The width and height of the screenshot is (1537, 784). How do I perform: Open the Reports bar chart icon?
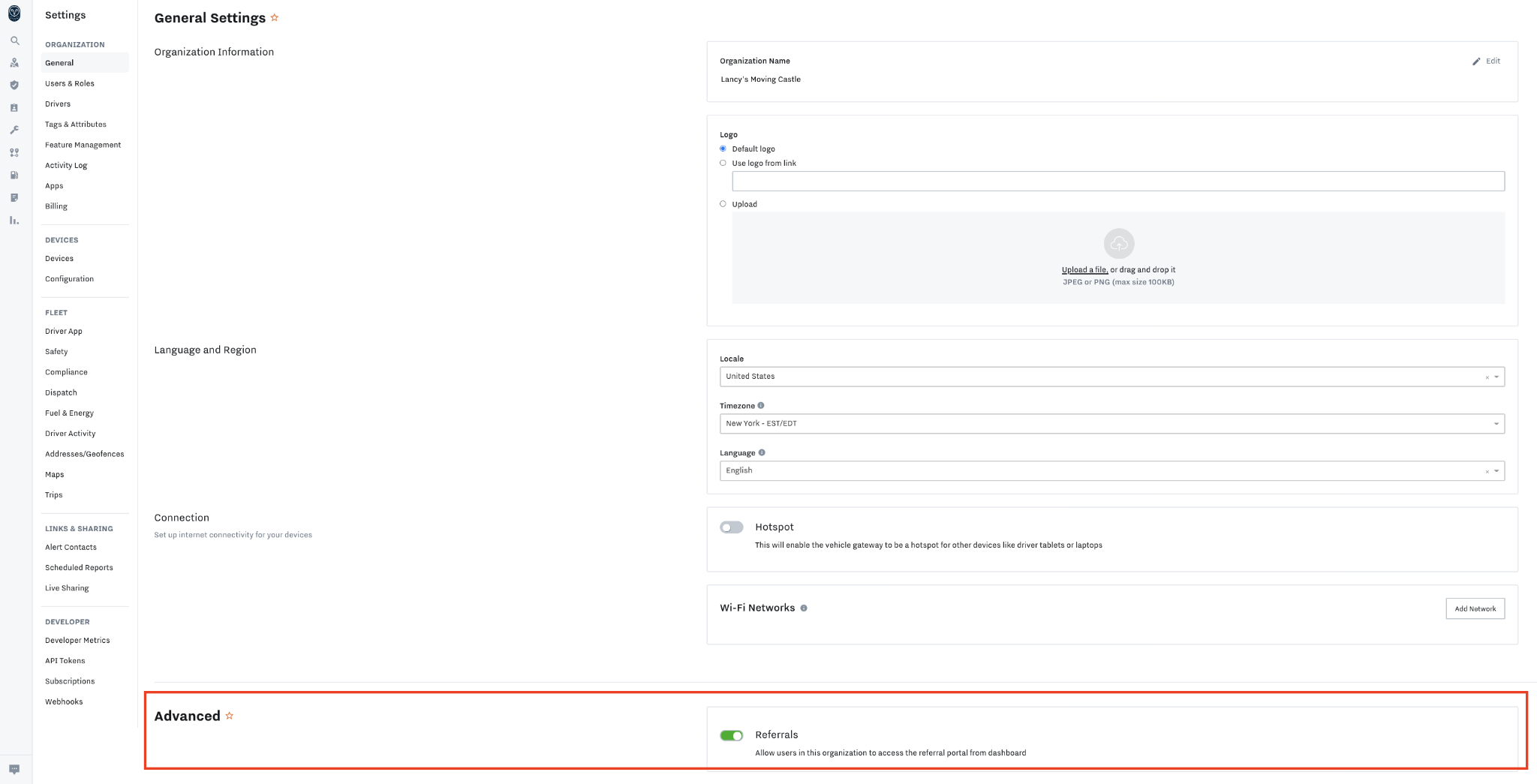tap(14, 221)
